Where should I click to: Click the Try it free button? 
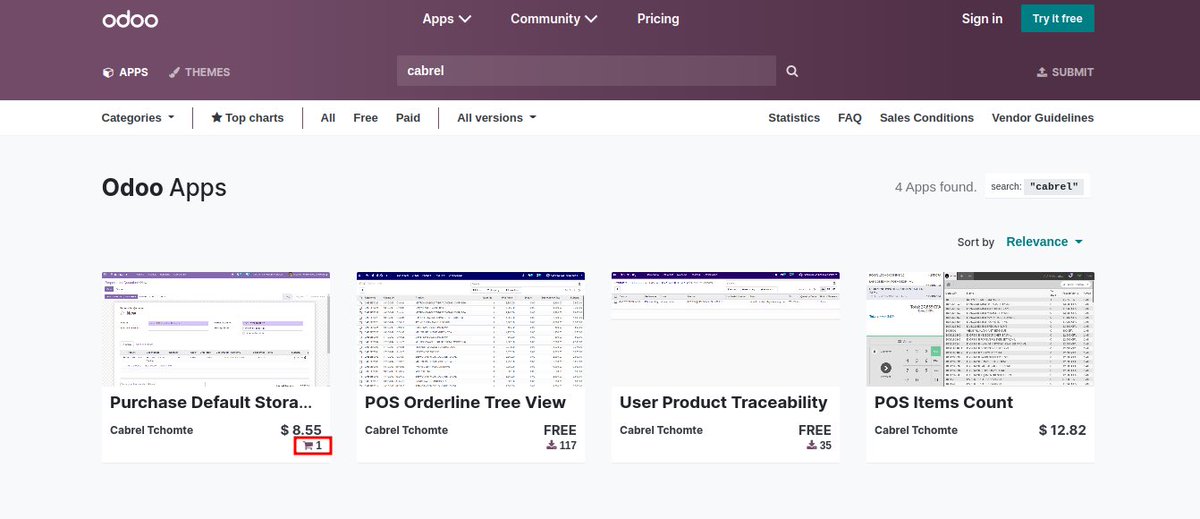tap(1058, 19)
